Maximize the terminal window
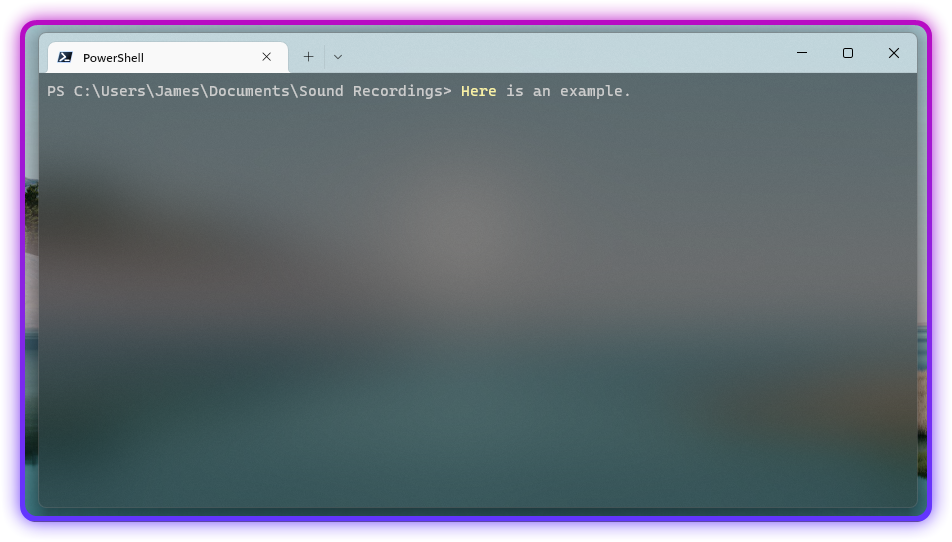The image size is (952, 542). 848,53
